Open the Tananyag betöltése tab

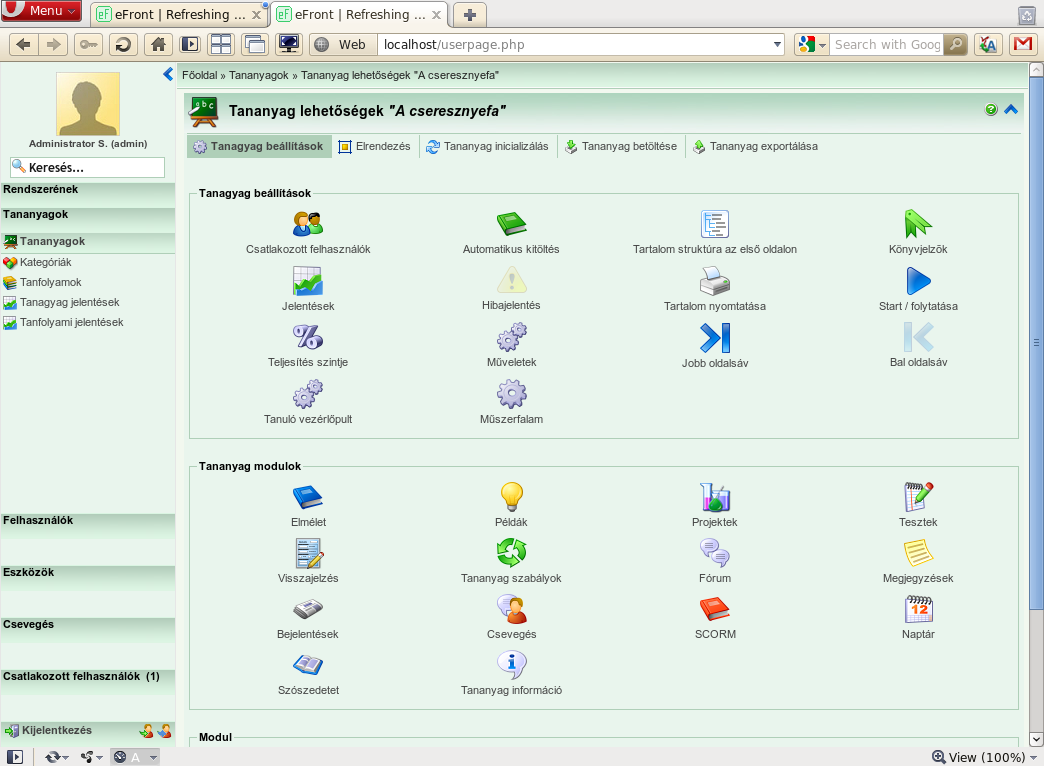621,147
